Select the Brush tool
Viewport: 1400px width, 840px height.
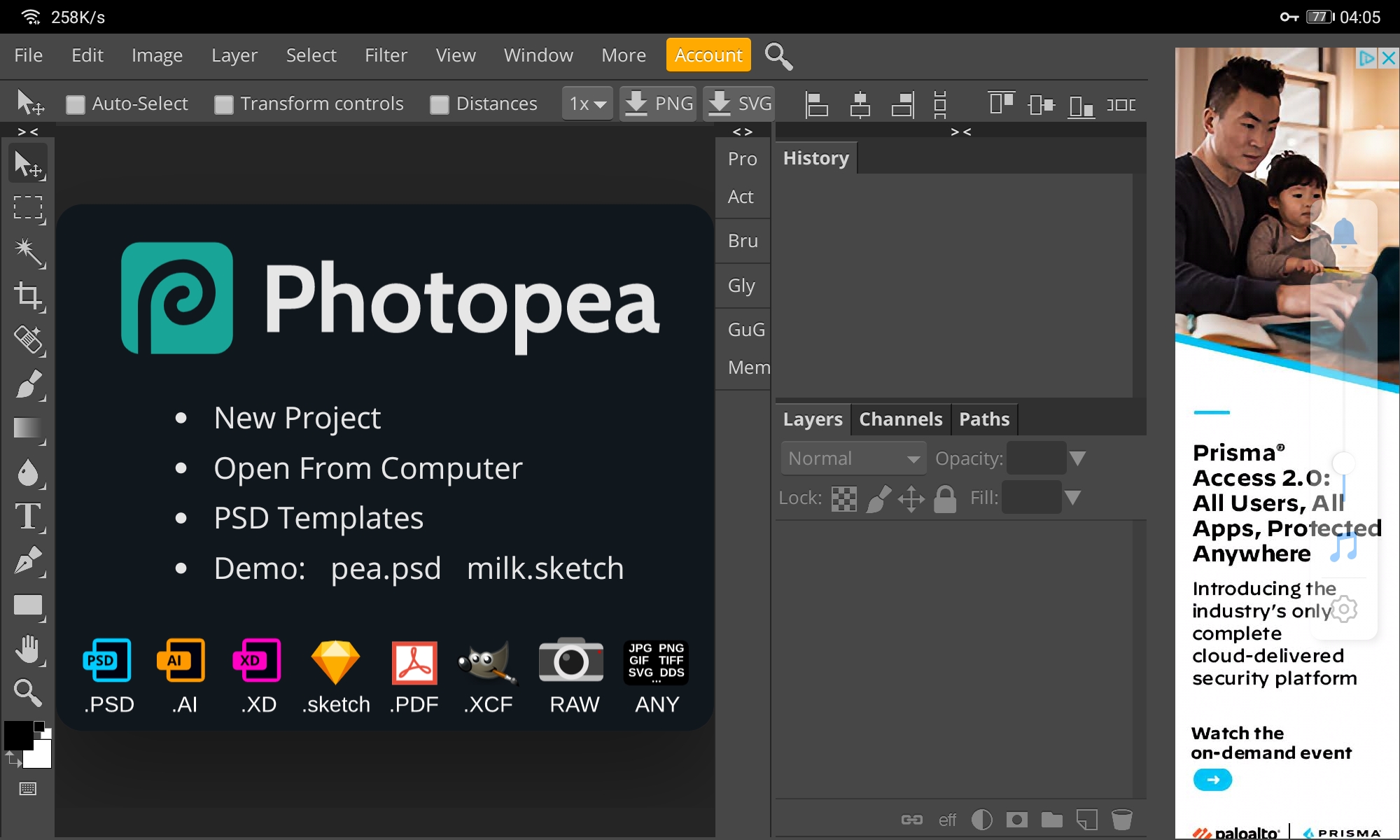point(29,385)
